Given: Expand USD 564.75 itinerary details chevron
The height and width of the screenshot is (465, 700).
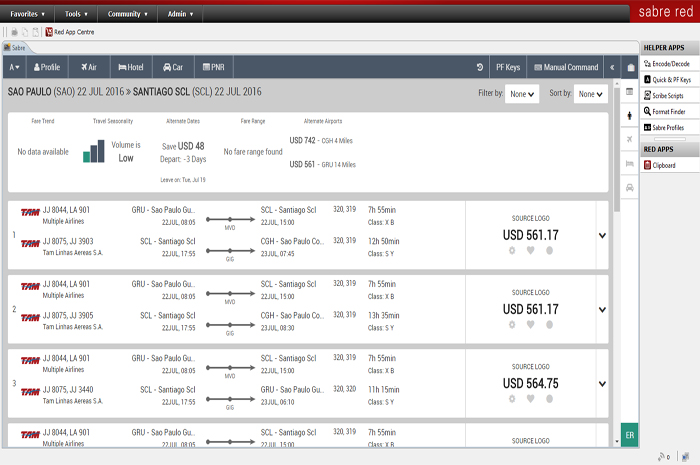Looking at the screenshot, I should pos(602,384).
